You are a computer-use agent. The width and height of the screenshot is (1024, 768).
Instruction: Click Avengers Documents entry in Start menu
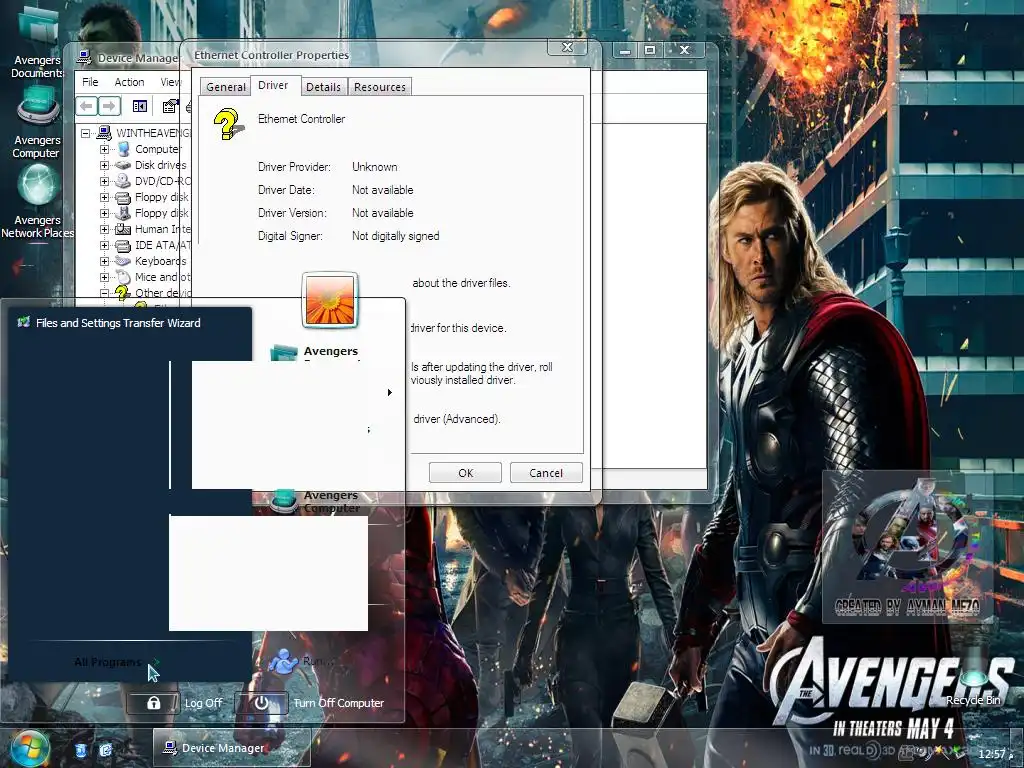pos(317,353)
